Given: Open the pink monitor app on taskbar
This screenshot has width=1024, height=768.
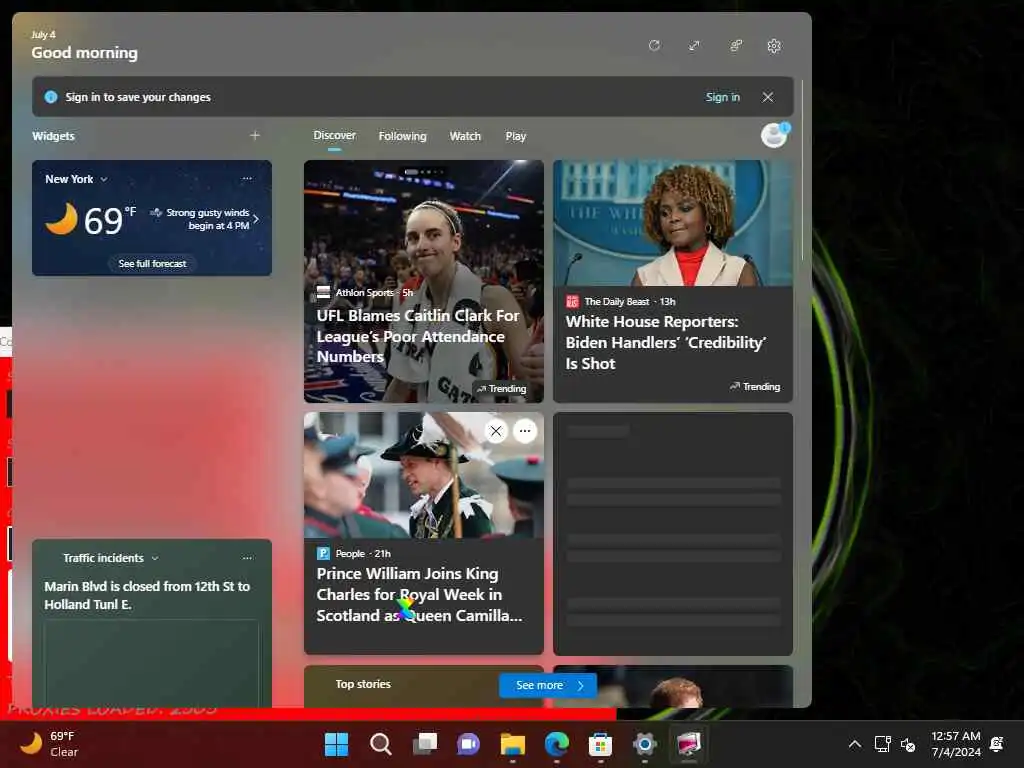Looking at the screenshot, I should (x=688, y=744).
